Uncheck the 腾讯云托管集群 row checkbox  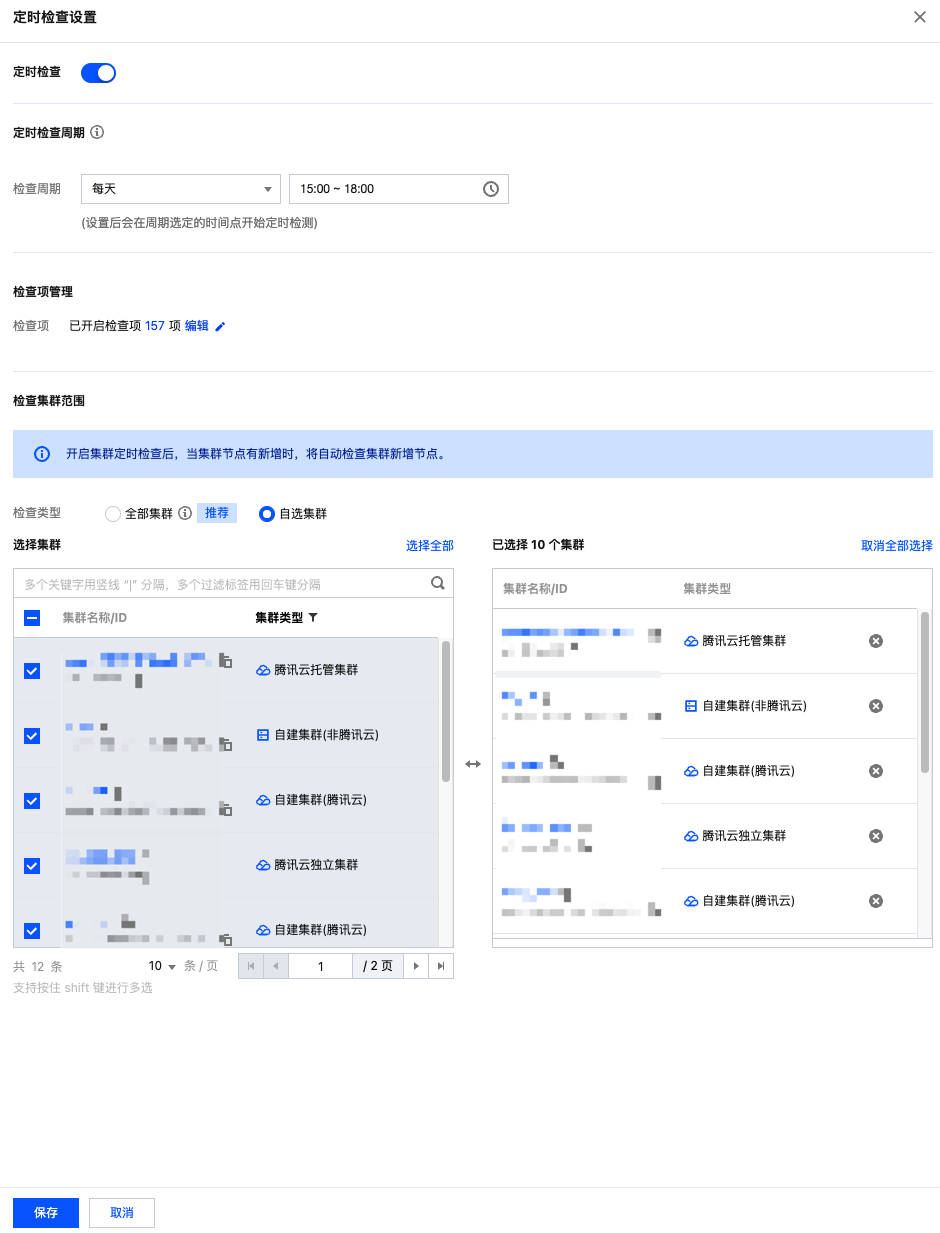click(x=32, y=671)
